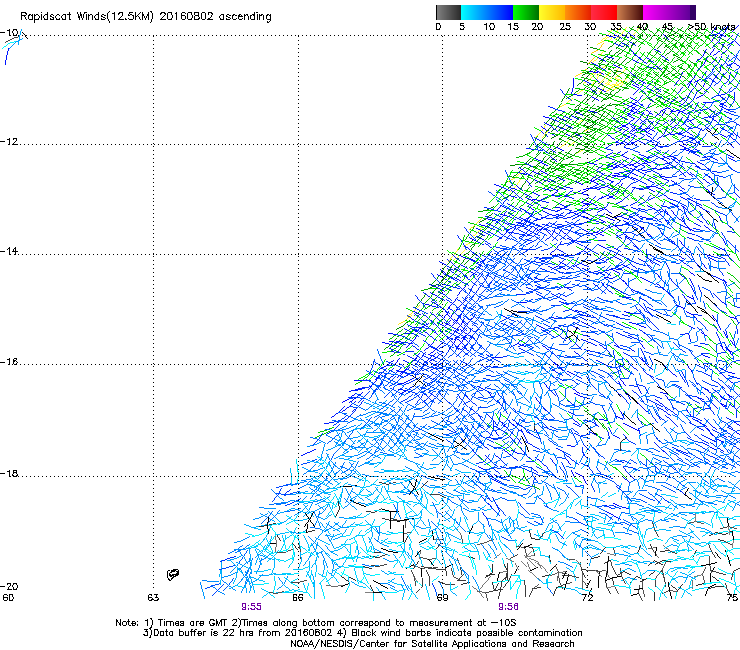Viewport: 740px width, 650px height.
Task: Click the data buffer note line
Action: coord(362,633)
